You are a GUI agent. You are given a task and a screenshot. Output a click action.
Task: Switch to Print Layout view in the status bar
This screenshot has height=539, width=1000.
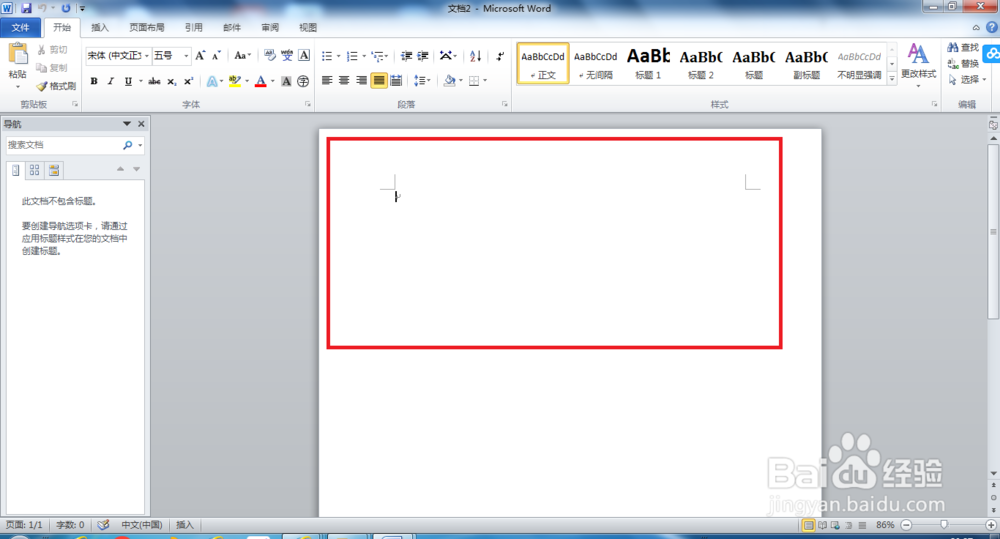coord(808,525)
